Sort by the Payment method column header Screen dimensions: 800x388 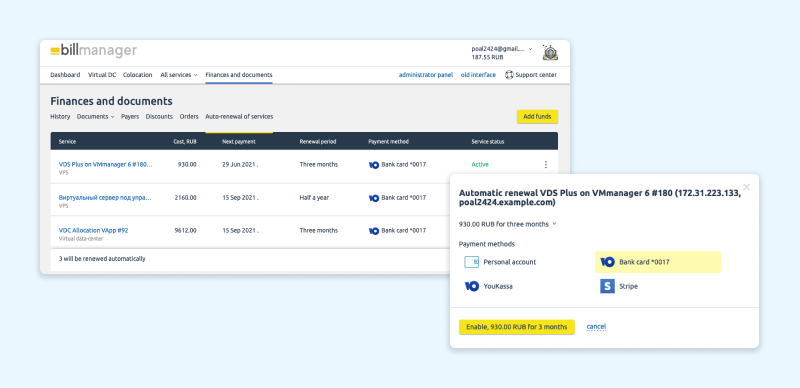[389, 141]
